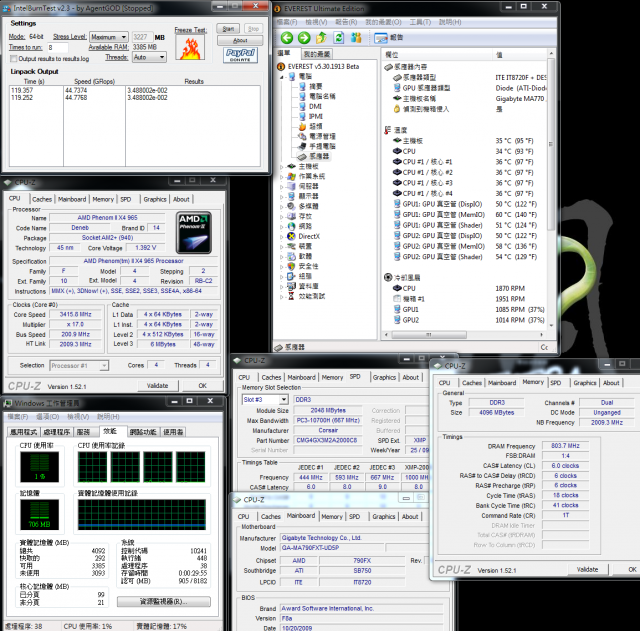The image size is (640, 631).
Task: Switch to 我的最愛 tab in EVEREST left pane
Action: pyautogui.click(x=316, y=53)
